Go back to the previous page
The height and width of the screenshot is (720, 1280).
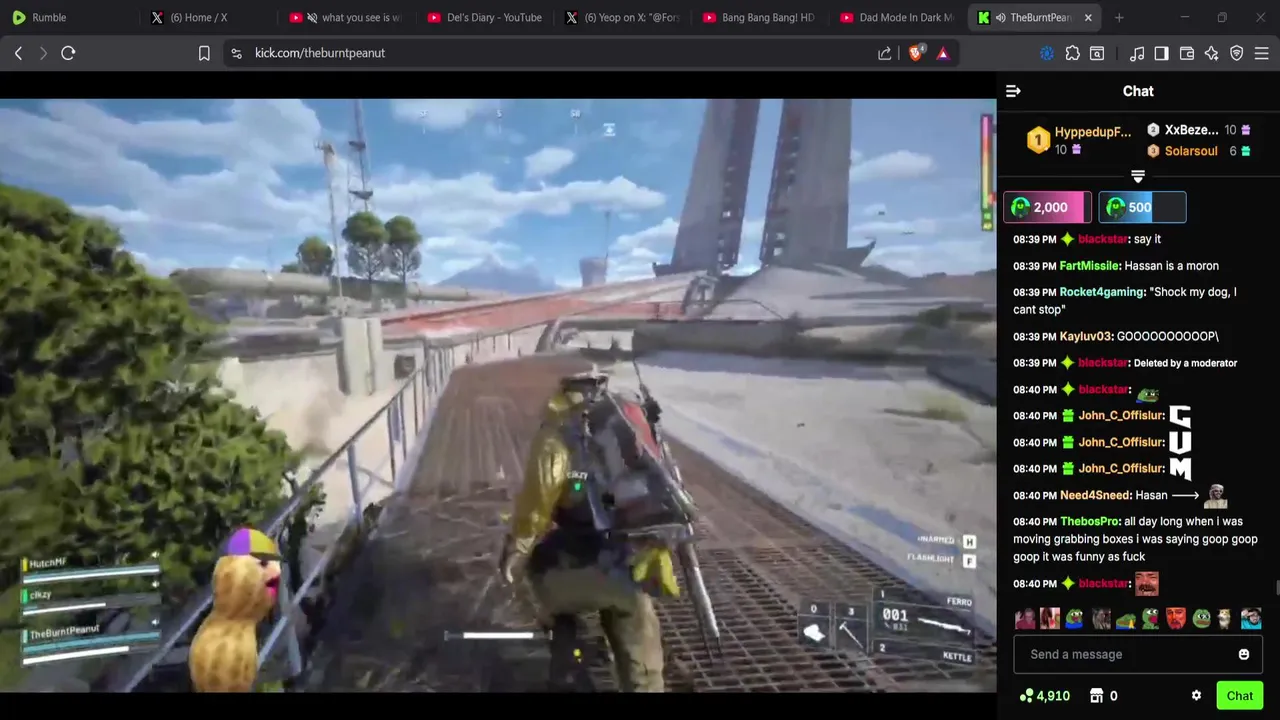click(x=18, y=53)
